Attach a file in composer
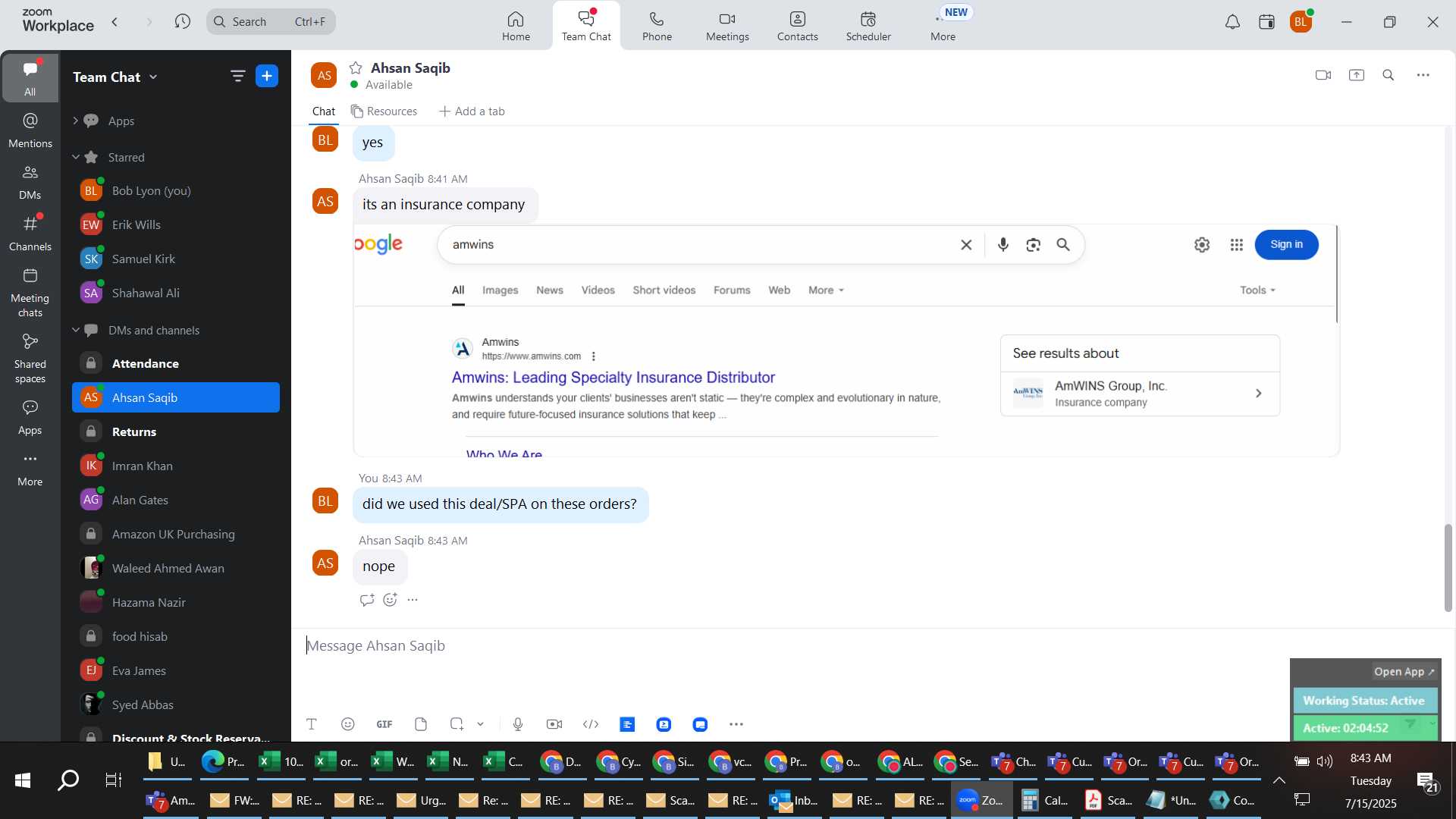The height and width of the screenshot is (819, 1456). coord(421,724)
